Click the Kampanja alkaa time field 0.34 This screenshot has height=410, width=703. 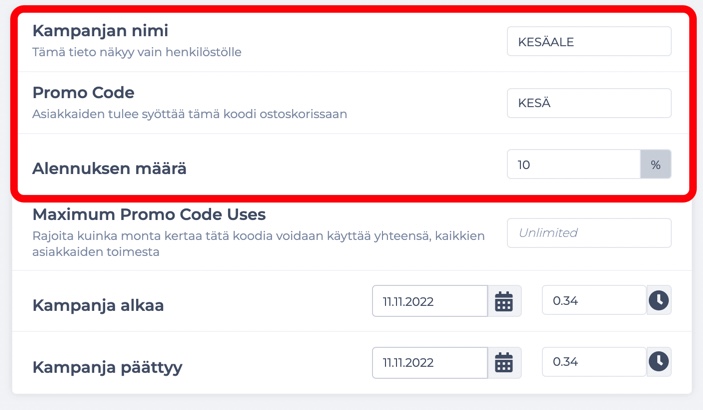594,300
